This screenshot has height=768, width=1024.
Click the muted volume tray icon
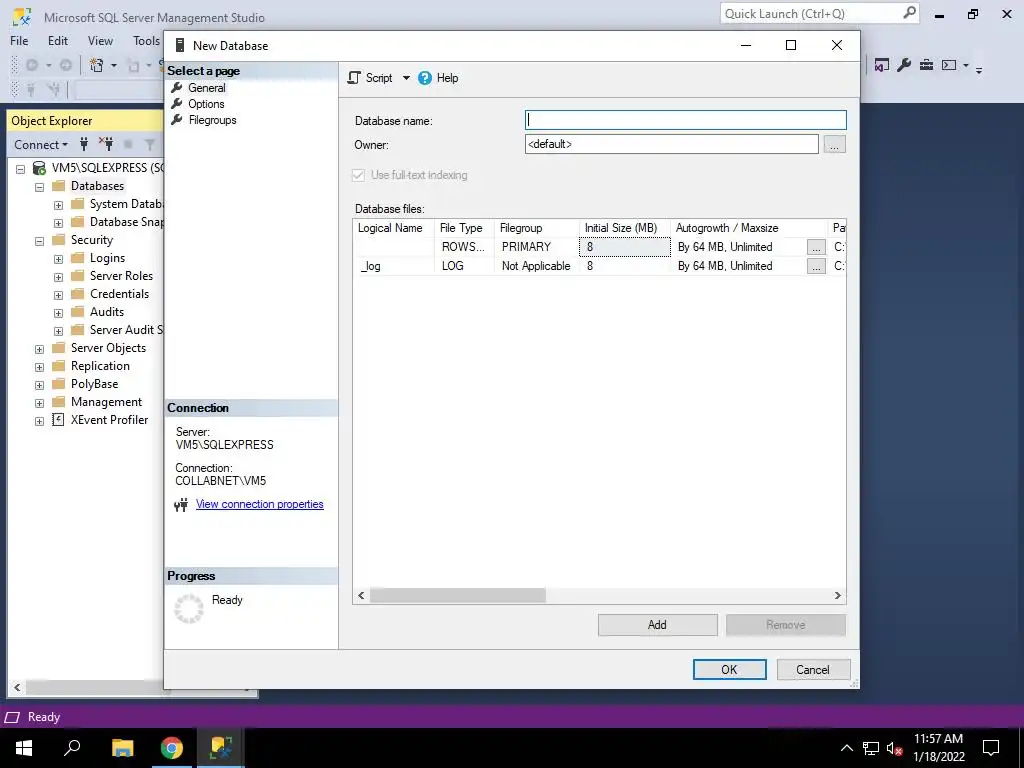point(894,748)
